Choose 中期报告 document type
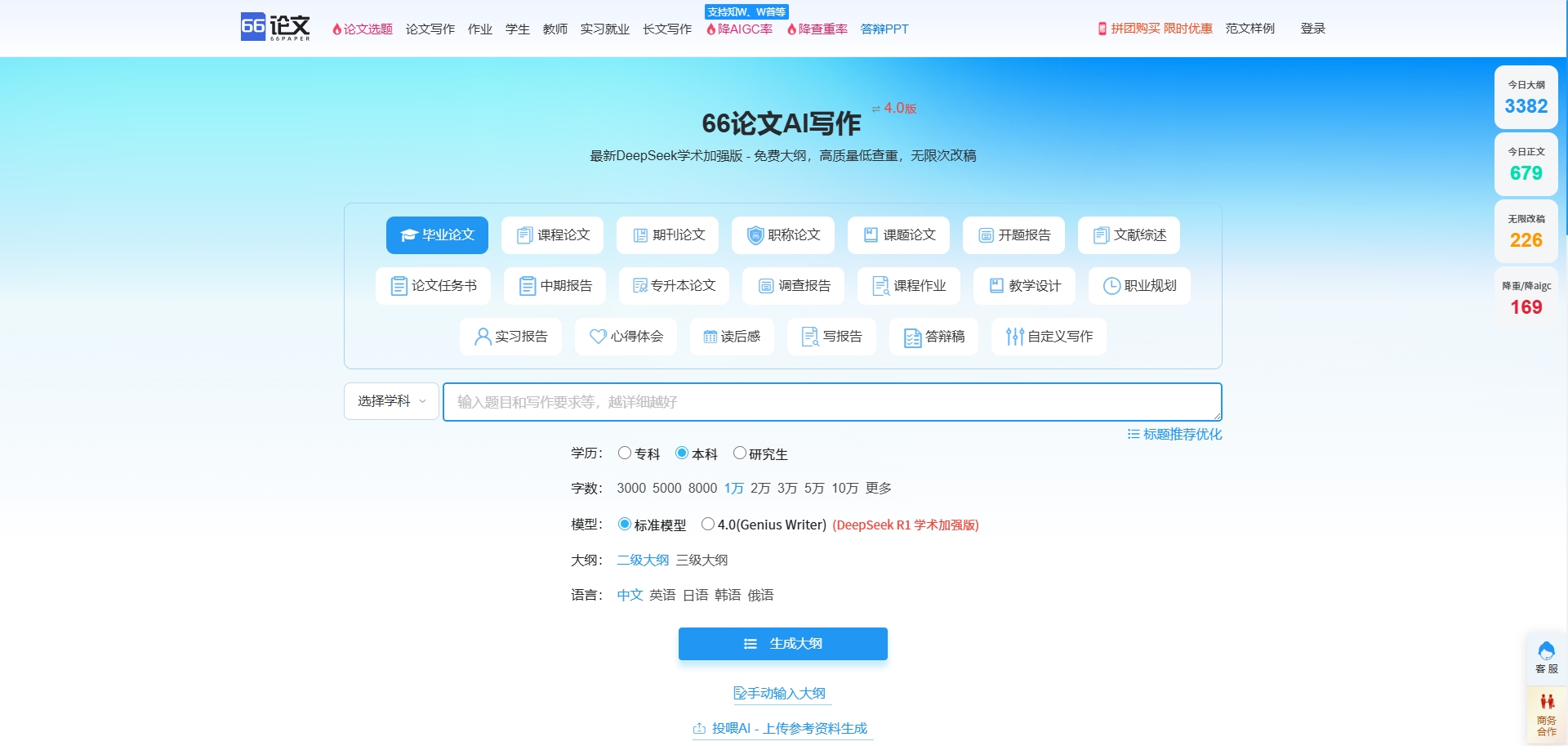1568x746 pixels. 555,286
